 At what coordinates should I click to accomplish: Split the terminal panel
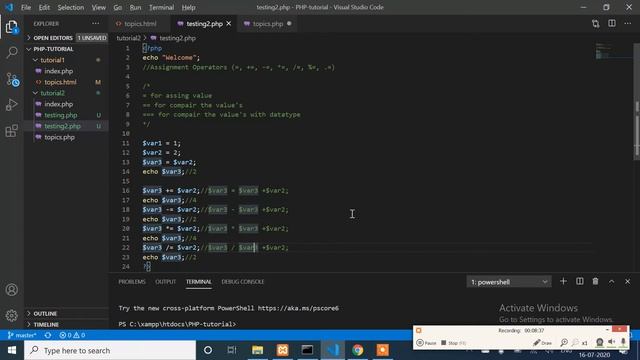(x=580, y=281)
